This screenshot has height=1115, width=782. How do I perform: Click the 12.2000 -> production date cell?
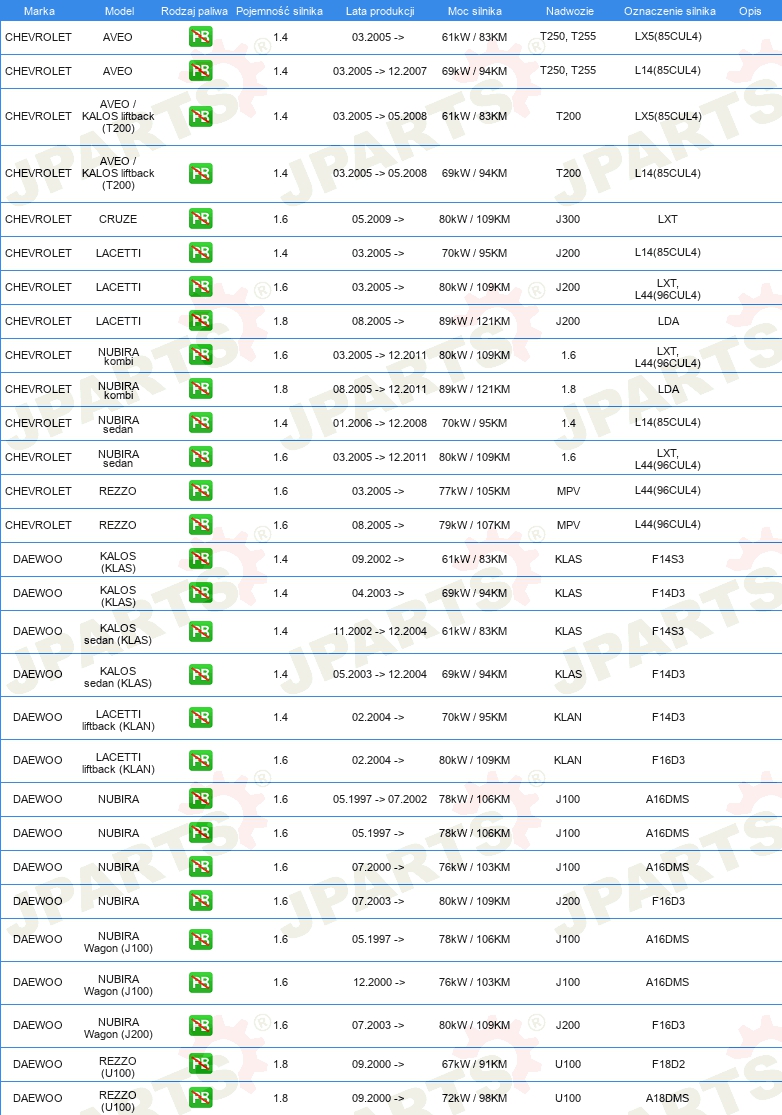[x=379, y=983]
